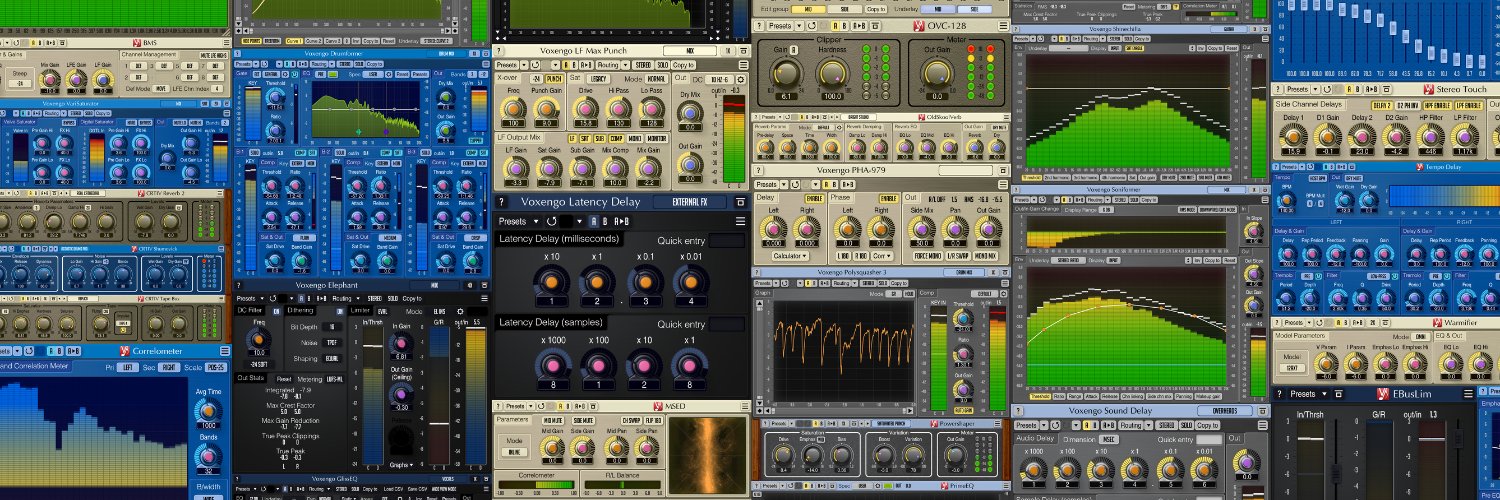
Task: Select Threshold tab in Soniformer
Action: pos(1040,396)
